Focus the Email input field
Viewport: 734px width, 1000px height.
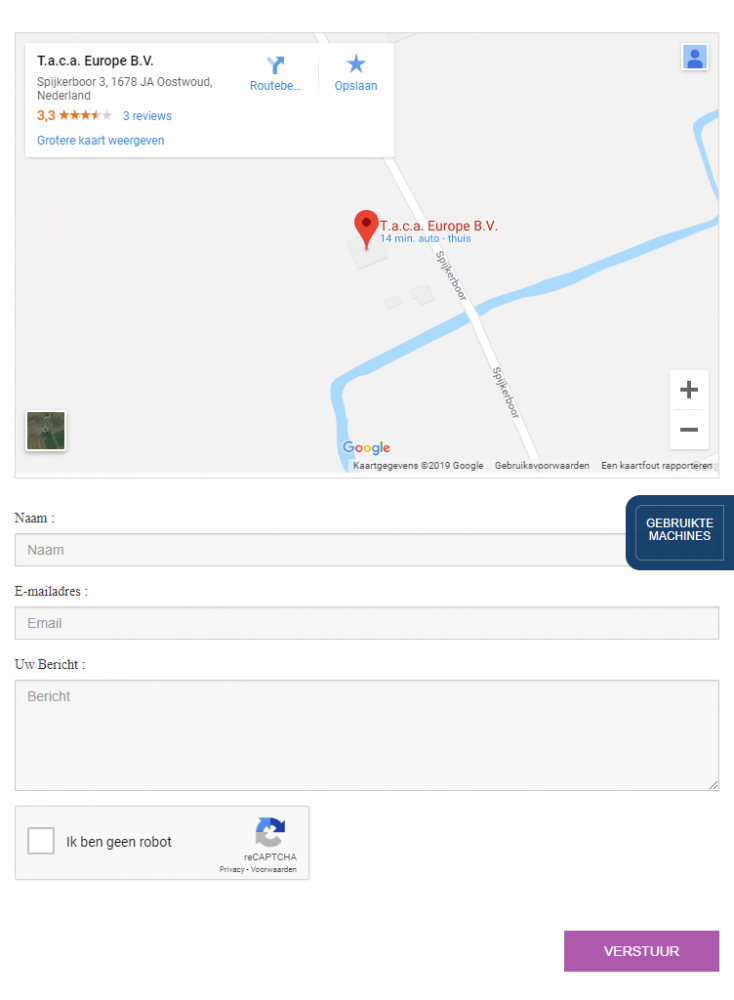[367, 623]
